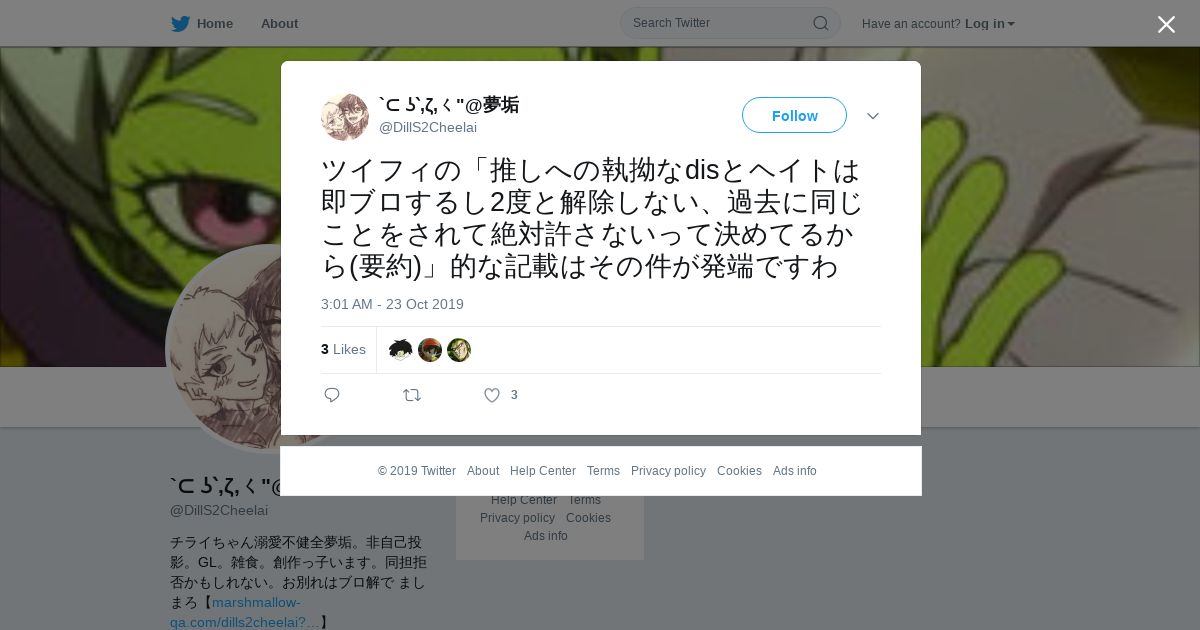This screenshot has width=1200, height=630.
Task: Open tweet timestamp 3:01 AM link
Action: click(392, 304)
